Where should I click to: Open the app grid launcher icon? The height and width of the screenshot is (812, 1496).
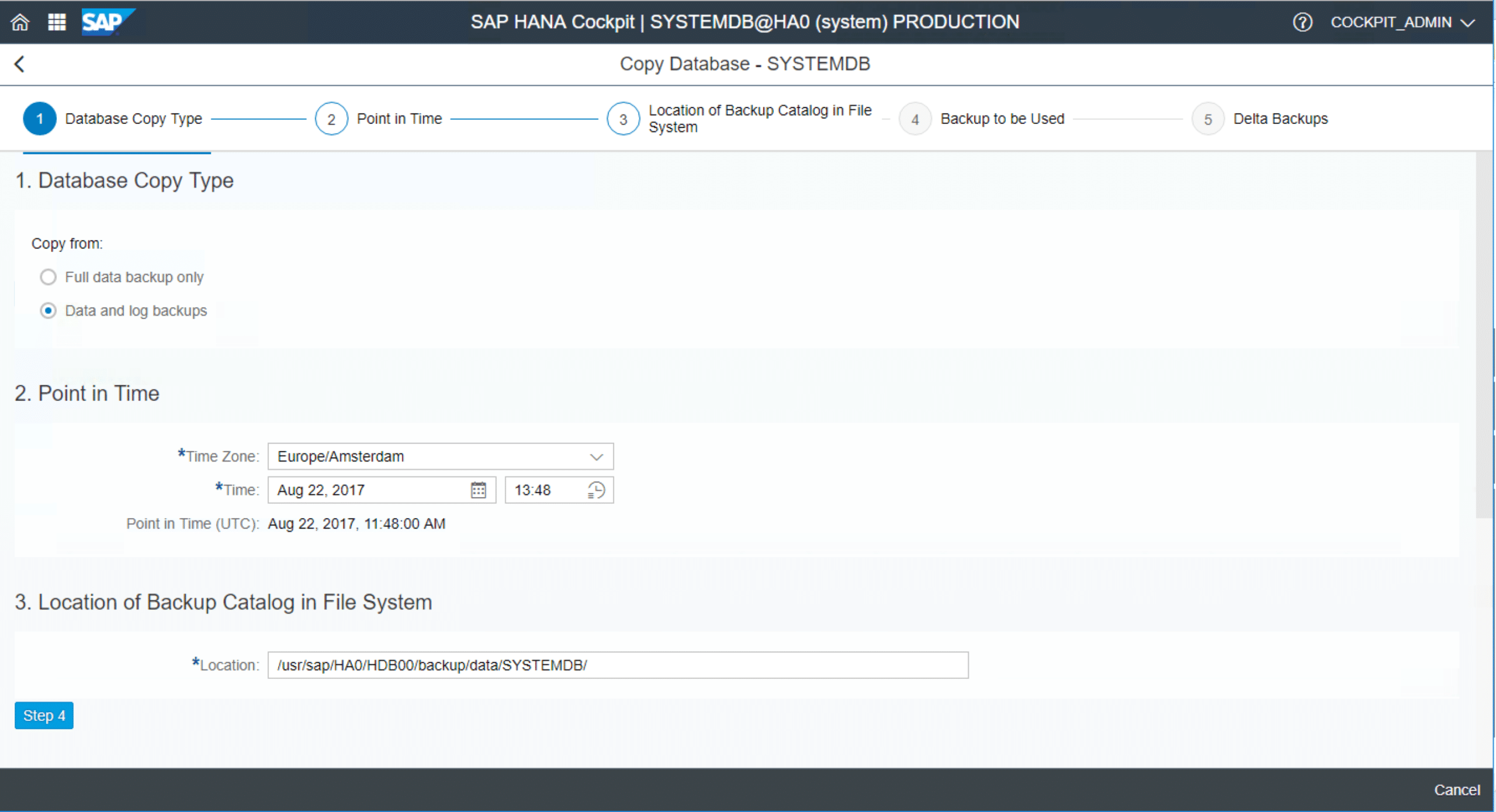57,22
